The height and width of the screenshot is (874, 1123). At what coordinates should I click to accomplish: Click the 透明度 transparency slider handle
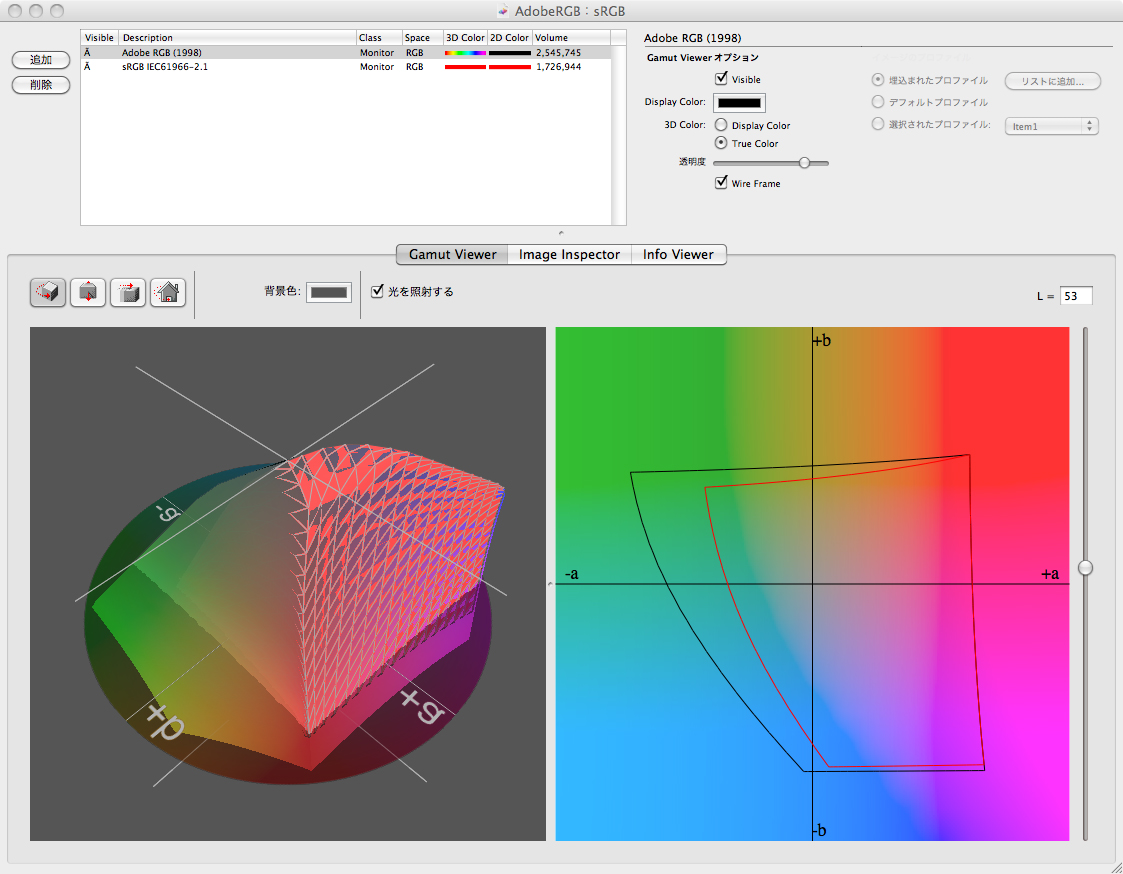[x=804, y=163]
